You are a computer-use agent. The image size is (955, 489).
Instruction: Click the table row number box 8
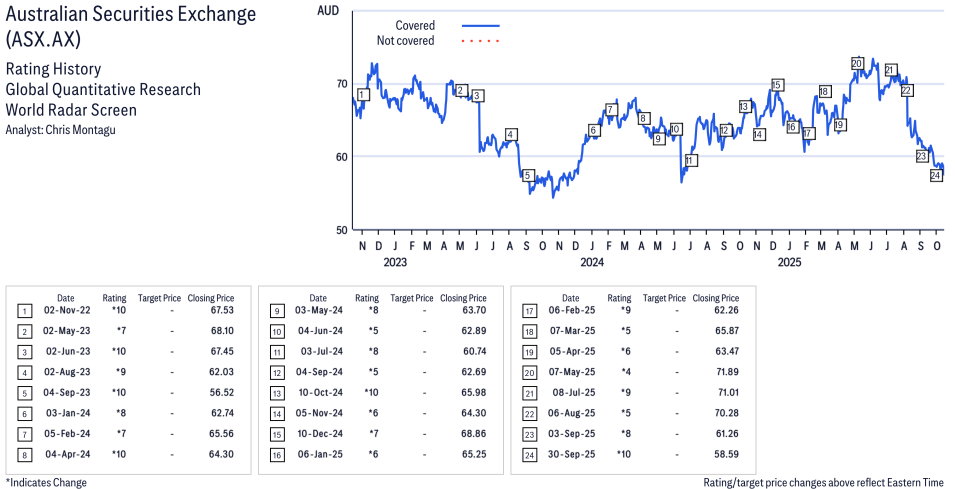[x=24, y=453]
